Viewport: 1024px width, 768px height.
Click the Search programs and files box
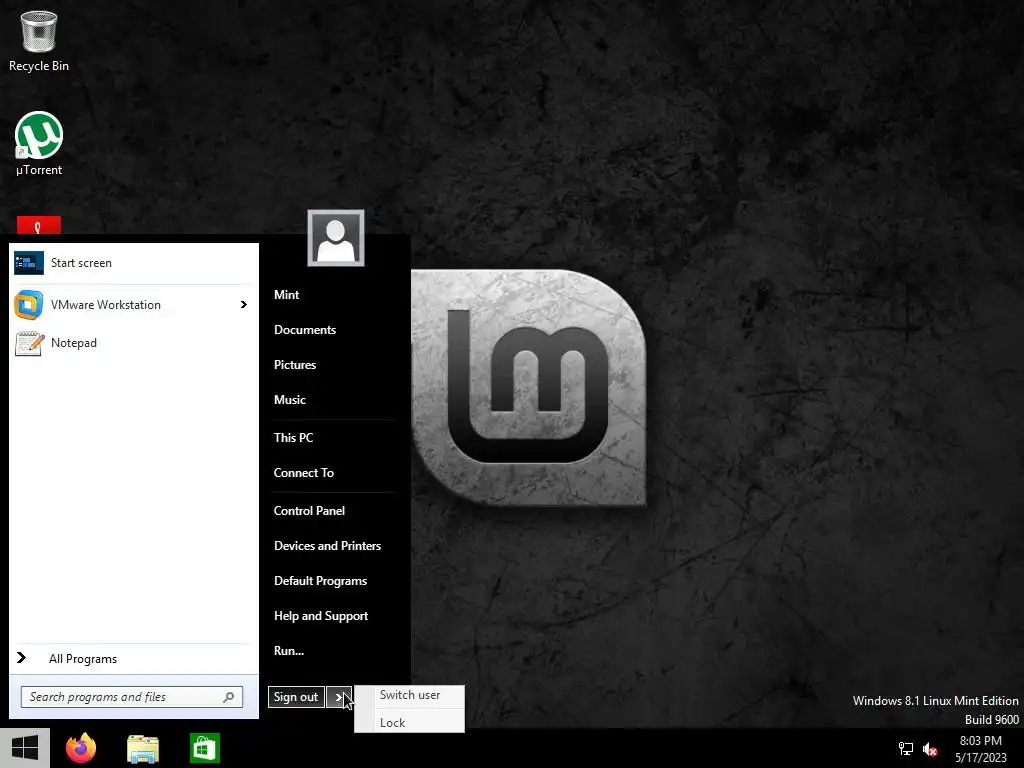pos(132,697)
